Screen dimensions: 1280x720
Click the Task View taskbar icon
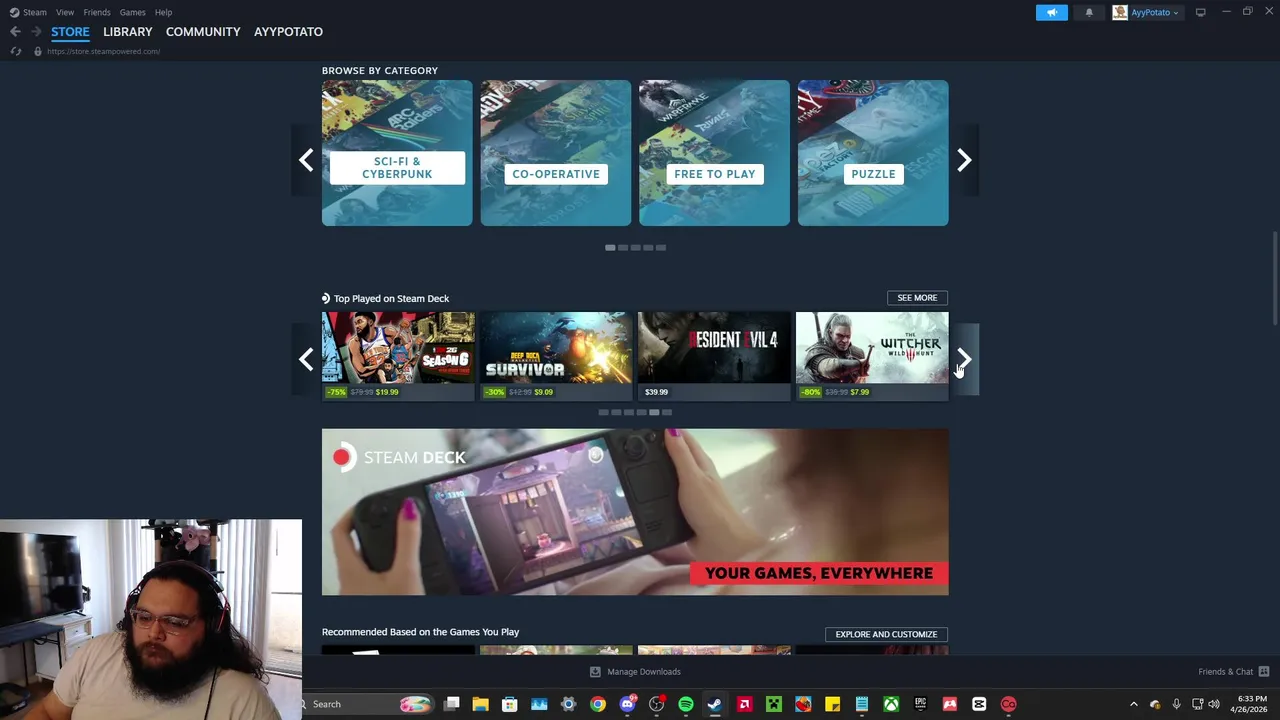tap(451, 704)
